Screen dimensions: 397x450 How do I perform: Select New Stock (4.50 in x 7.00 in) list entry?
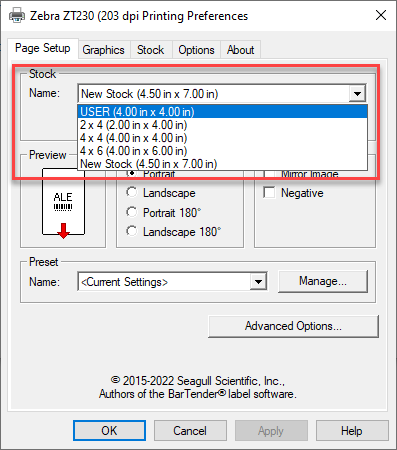tap(222, 164)
